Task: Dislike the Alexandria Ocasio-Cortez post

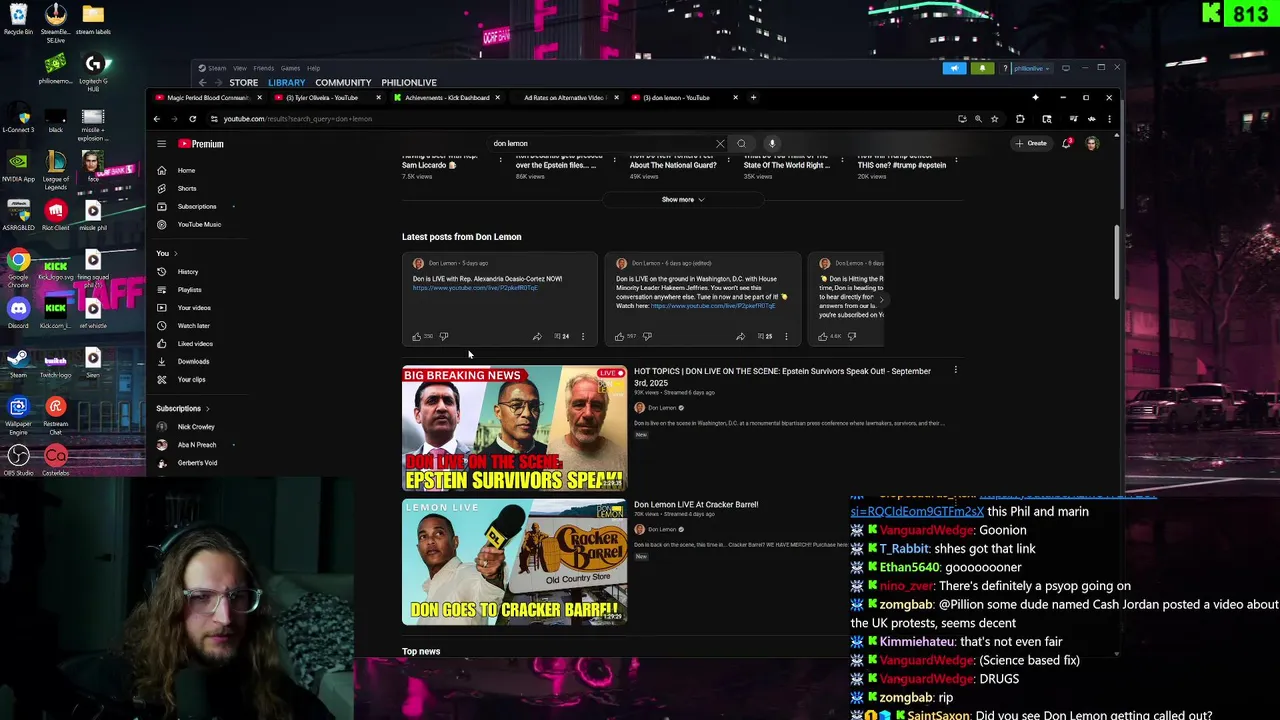Action: 444,337
